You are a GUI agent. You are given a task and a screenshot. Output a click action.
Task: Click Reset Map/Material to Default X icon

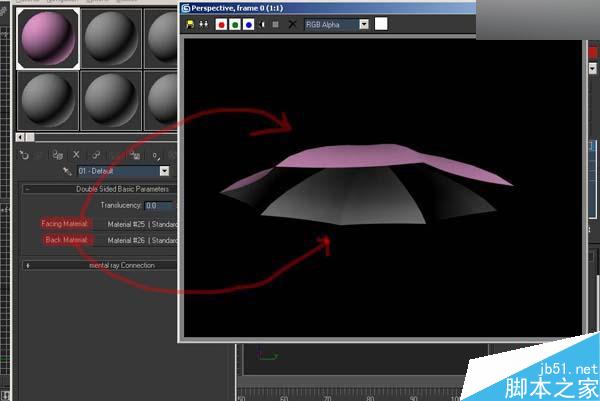pos(76,155)
